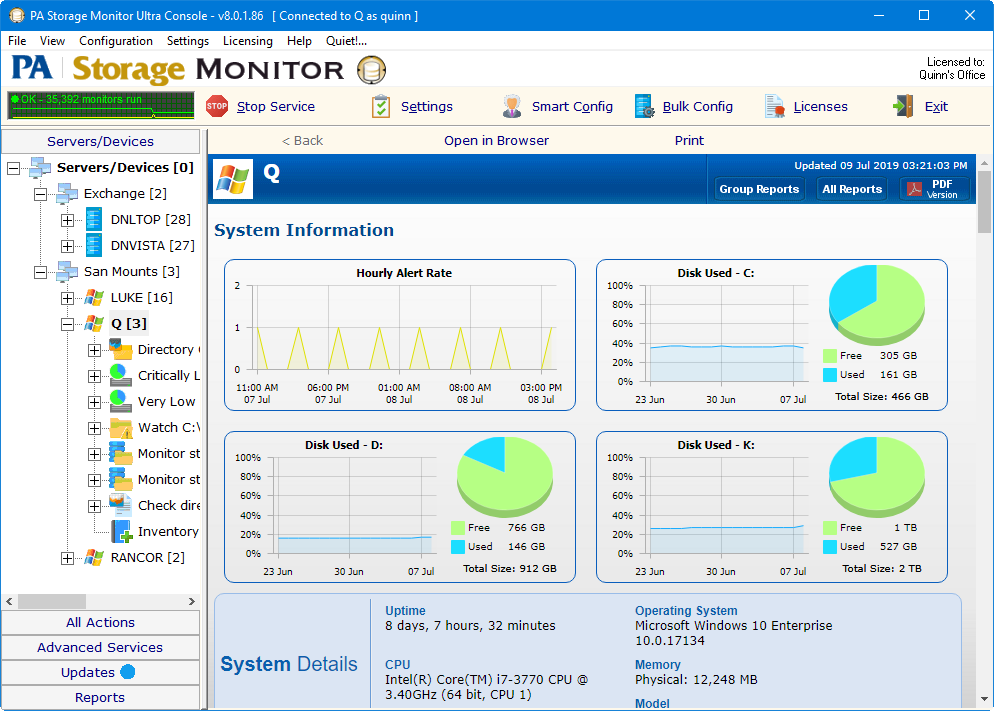The image size is (994, 711).
Task: Click the Group Reports button
Action: pos(759,189)
